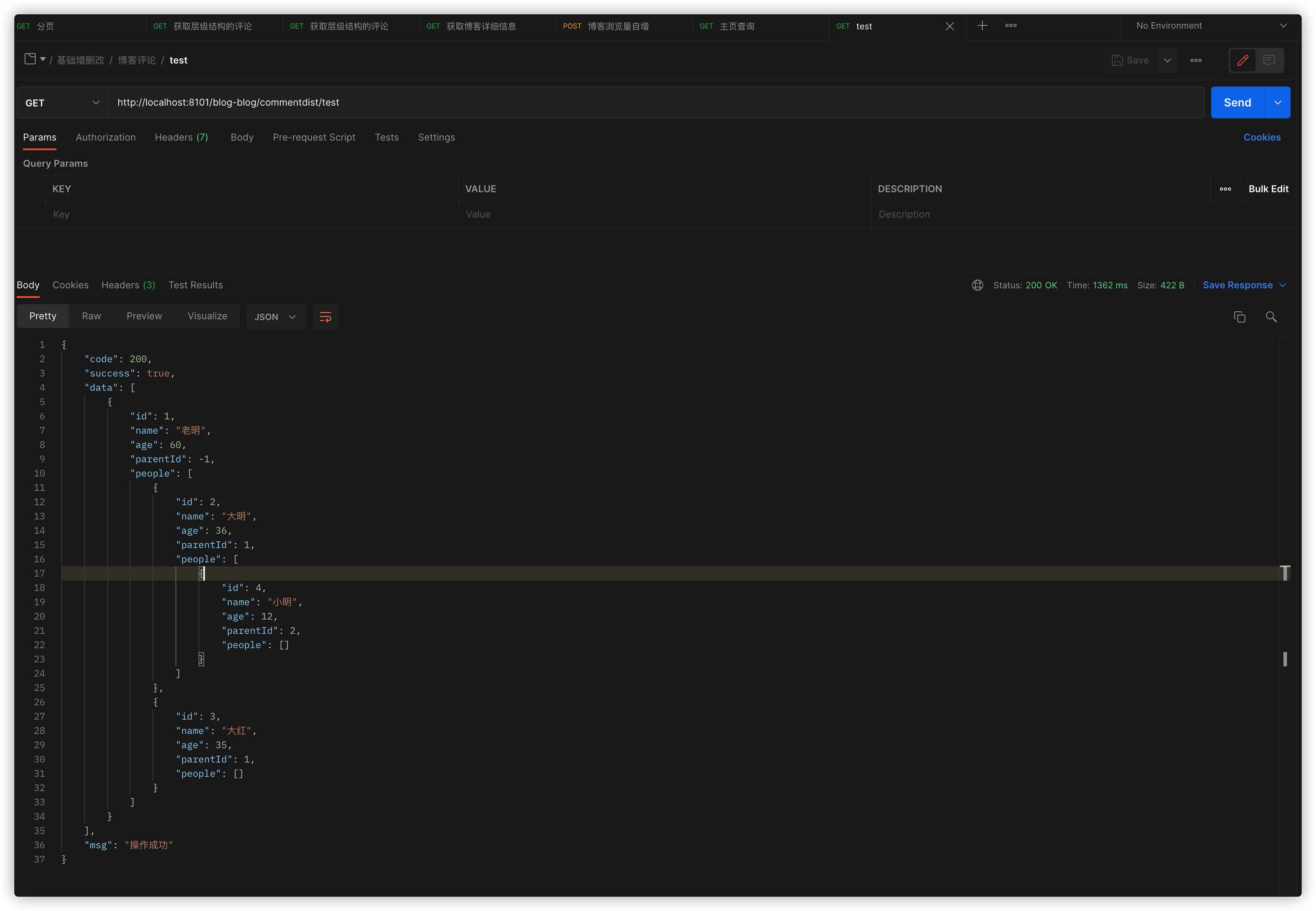Switch response view to Preview
The width and height of the screenshot is (1316, 911).
(145, 316)
